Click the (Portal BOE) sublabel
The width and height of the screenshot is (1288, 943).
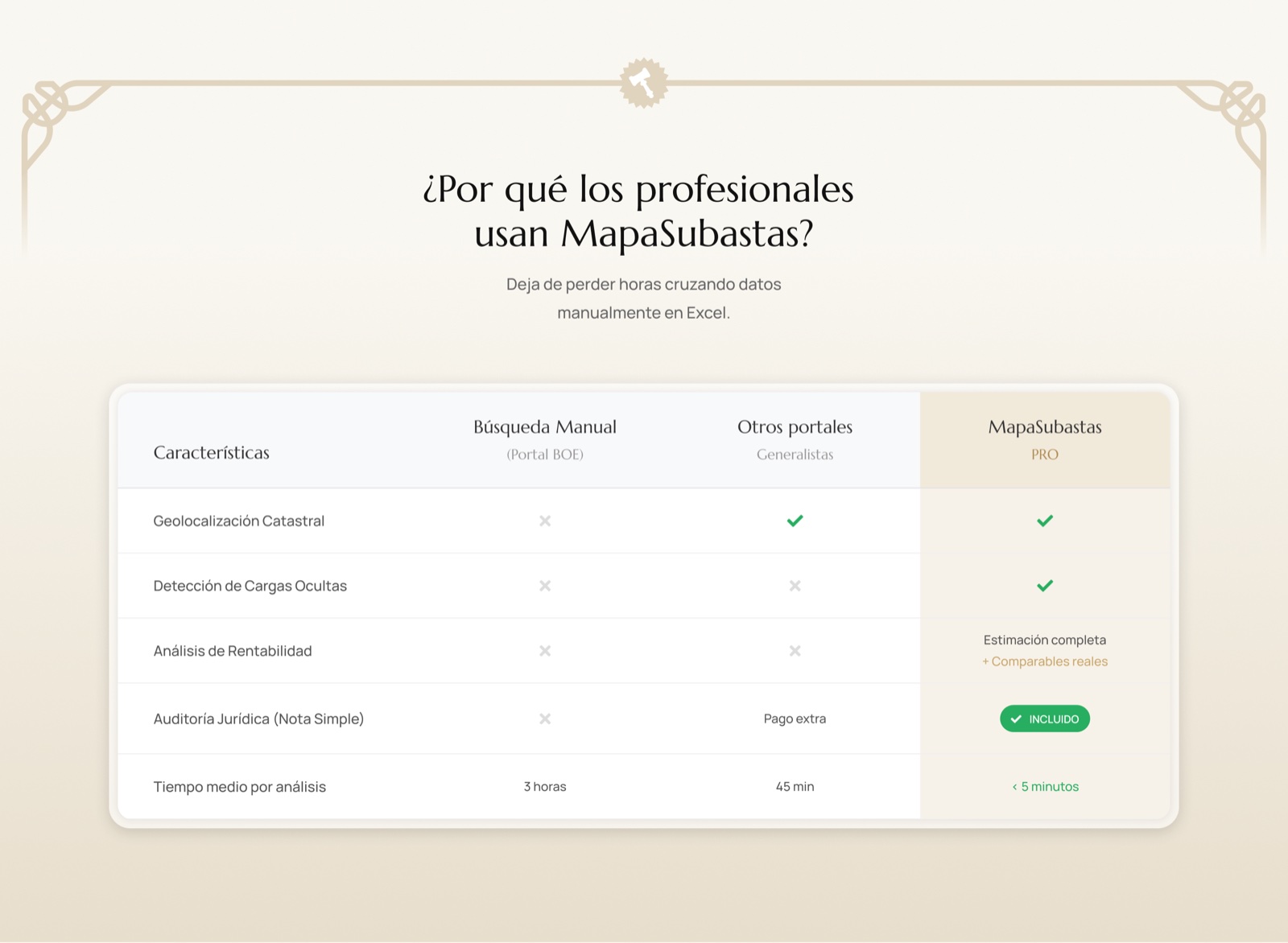545,454
